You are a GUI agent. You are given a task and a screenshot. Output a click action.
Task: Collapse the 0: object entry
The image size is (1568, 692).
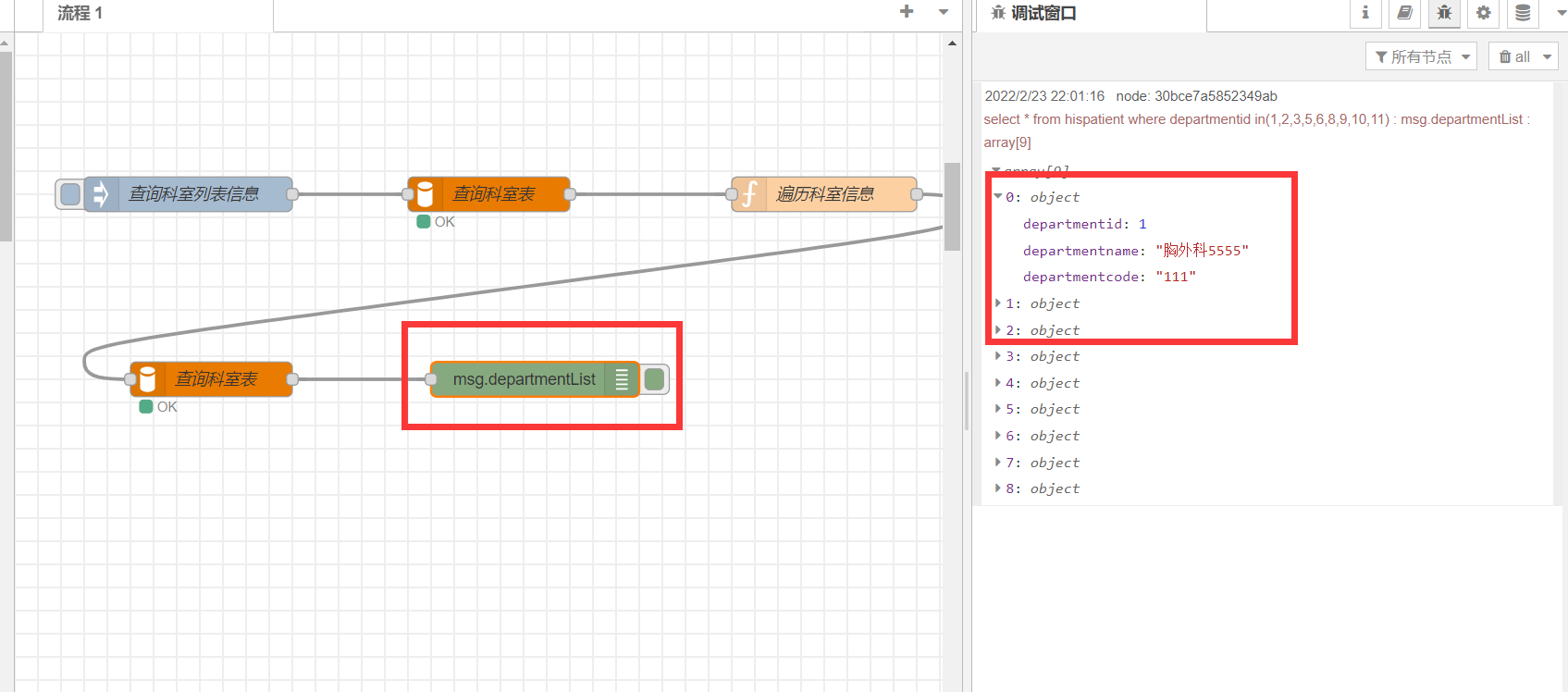[998, 197]
